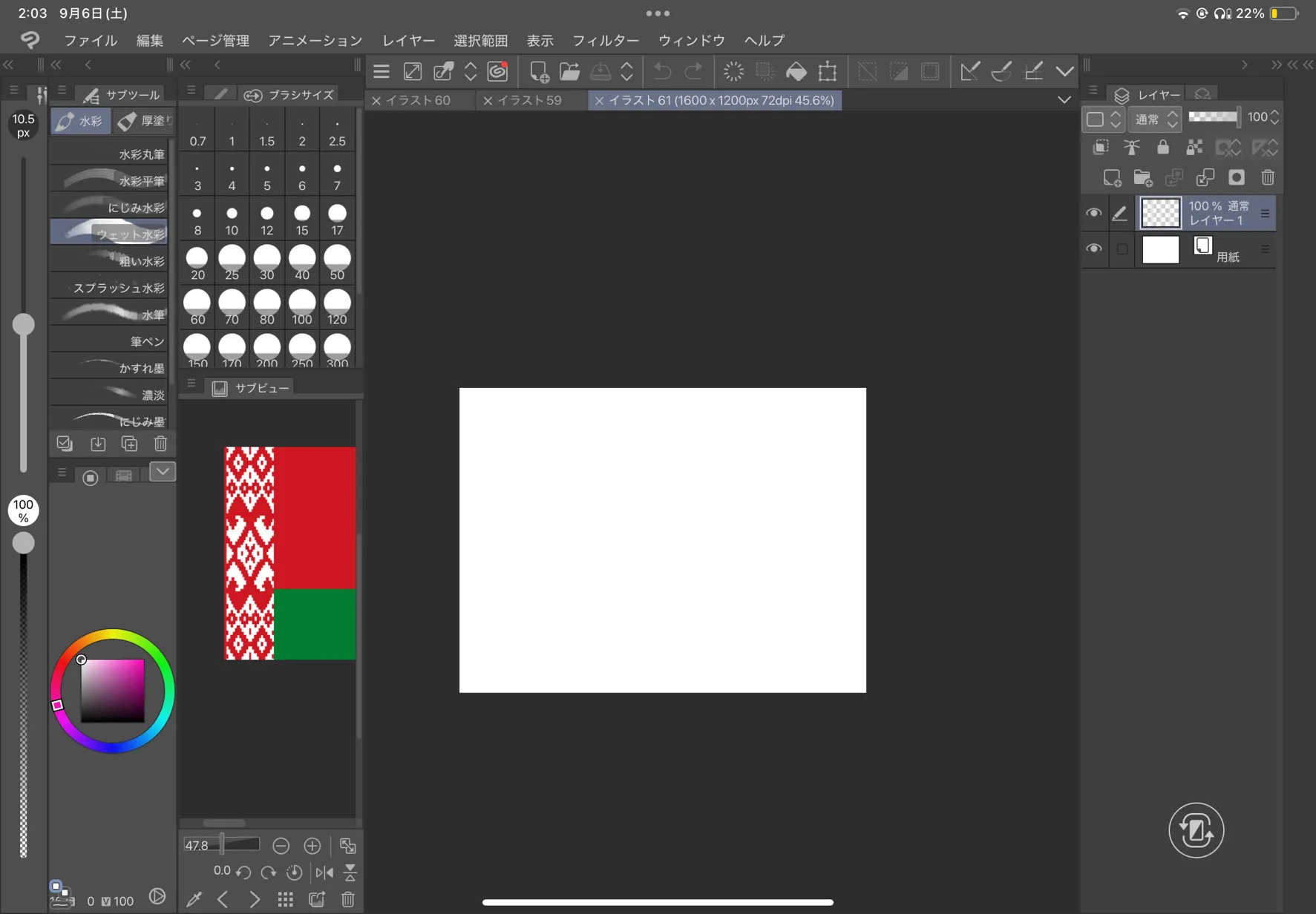The image size is (1316, 914).
Task: Open the 通常 blending mode dropdown
Action: pyautogui.click(x=1155, y=119)
